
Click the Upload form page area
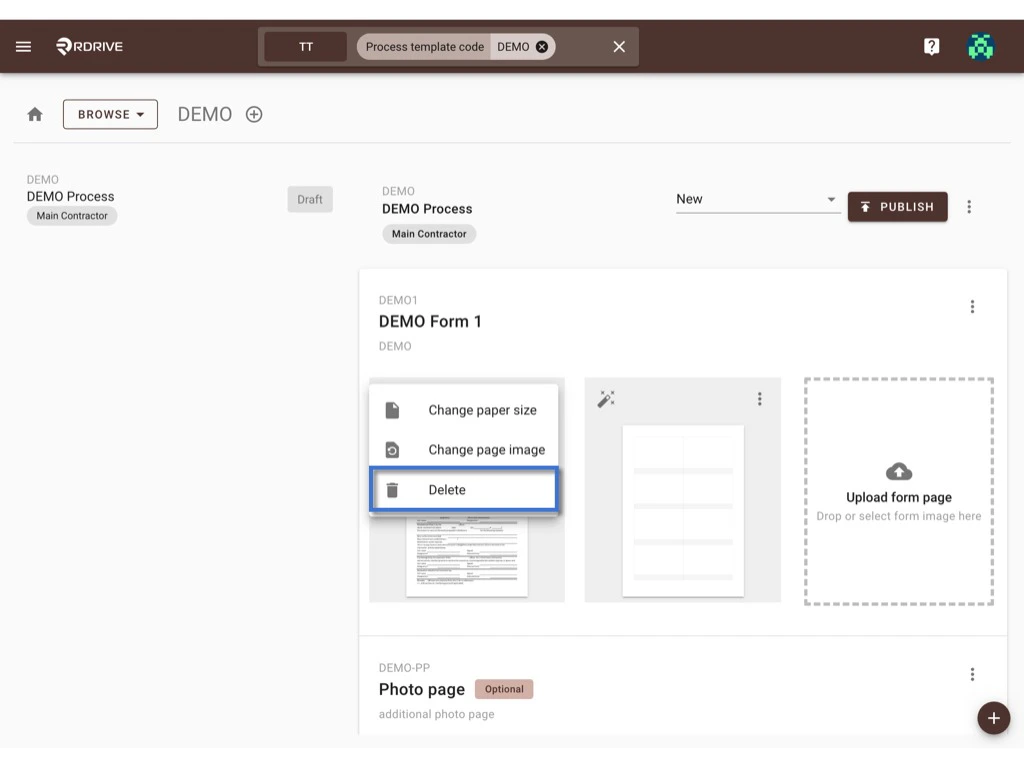(897, 490)
